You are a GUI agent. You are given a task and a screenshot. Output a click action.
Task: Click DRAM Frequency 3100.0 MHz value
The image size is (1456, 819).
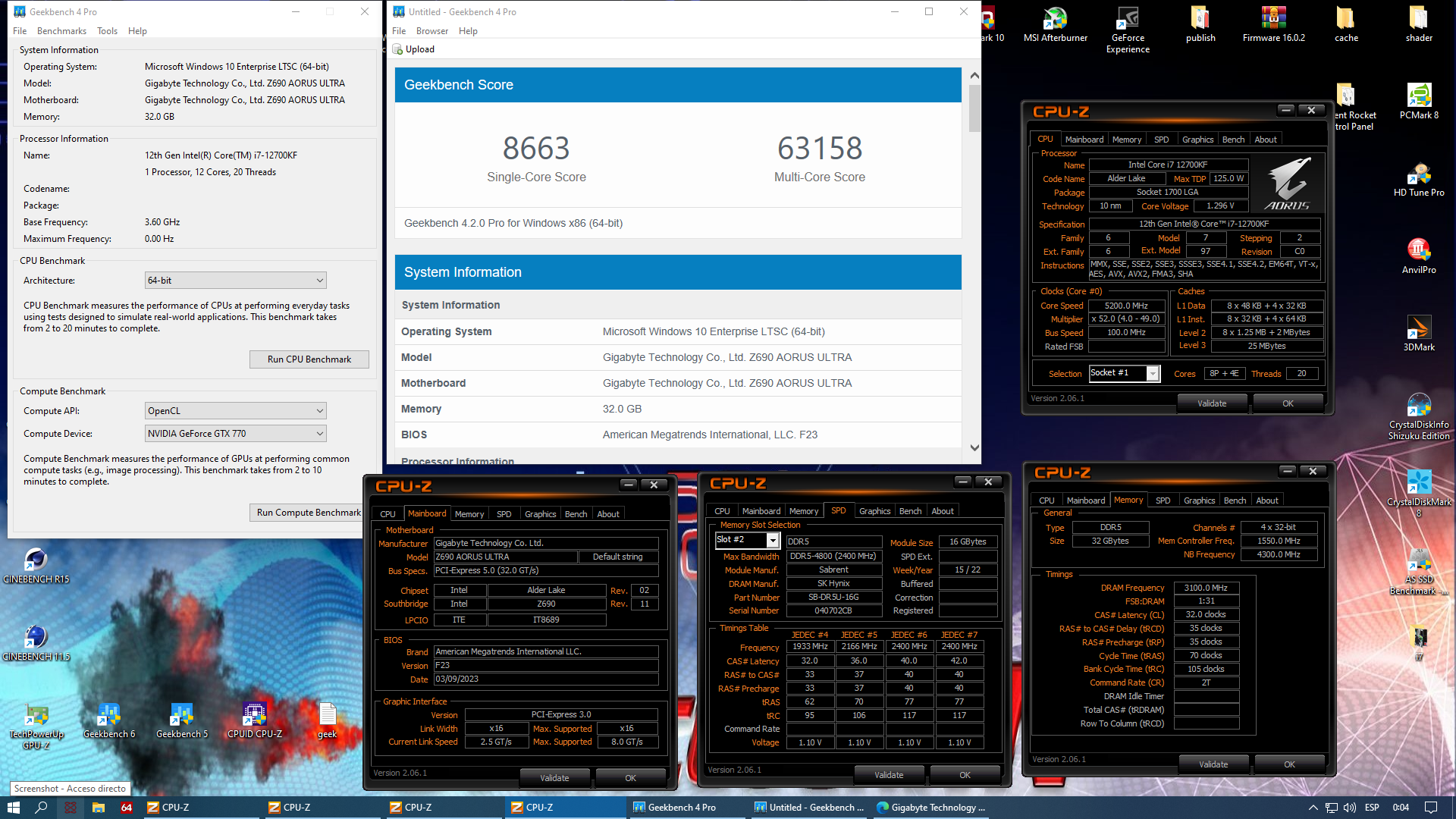pos(1206,588)
